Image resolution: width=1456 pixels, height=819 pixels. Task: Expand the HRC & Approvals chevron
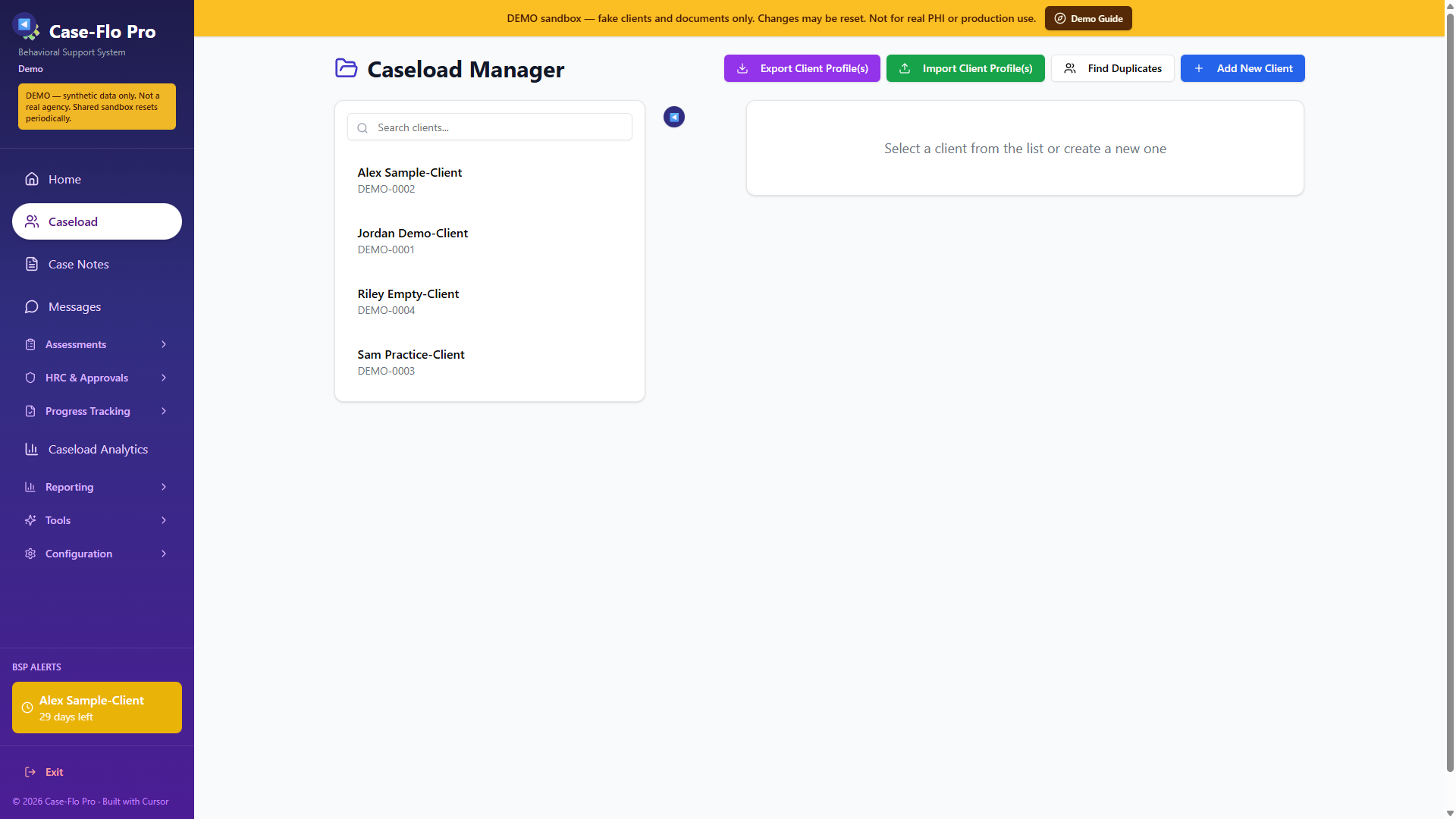click(164, 378)
